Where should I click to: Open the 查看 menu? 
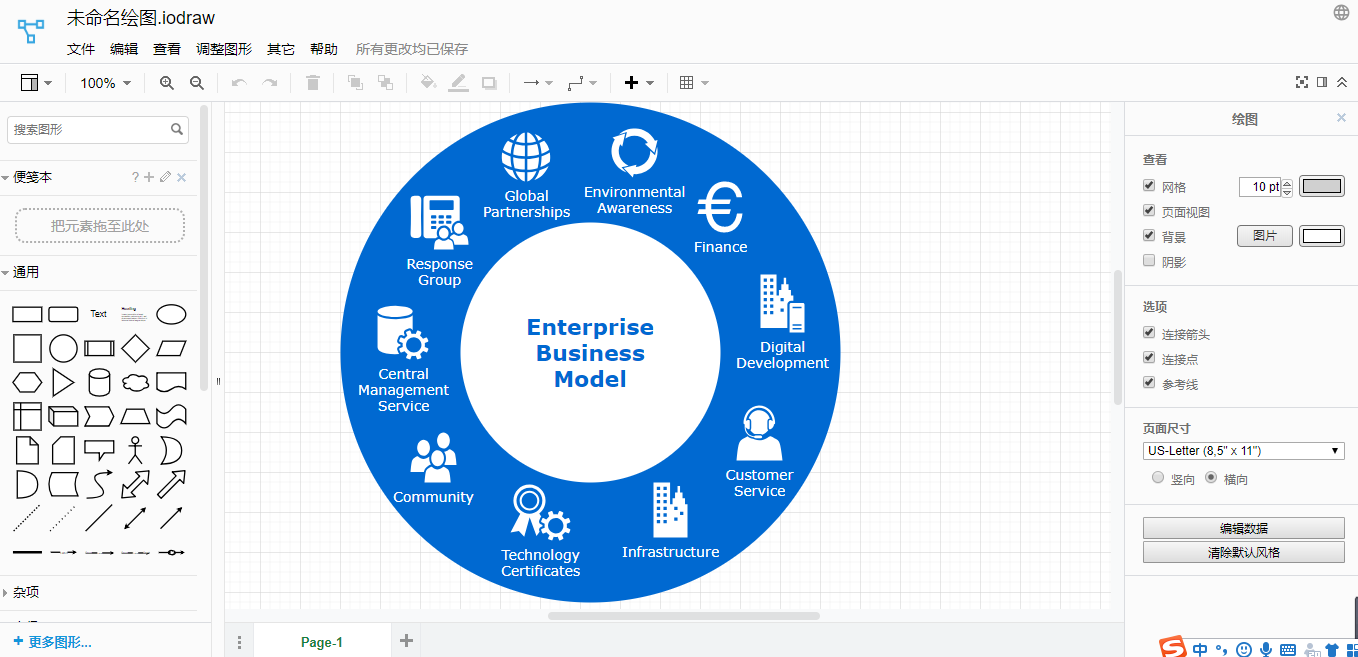[167, 49]
